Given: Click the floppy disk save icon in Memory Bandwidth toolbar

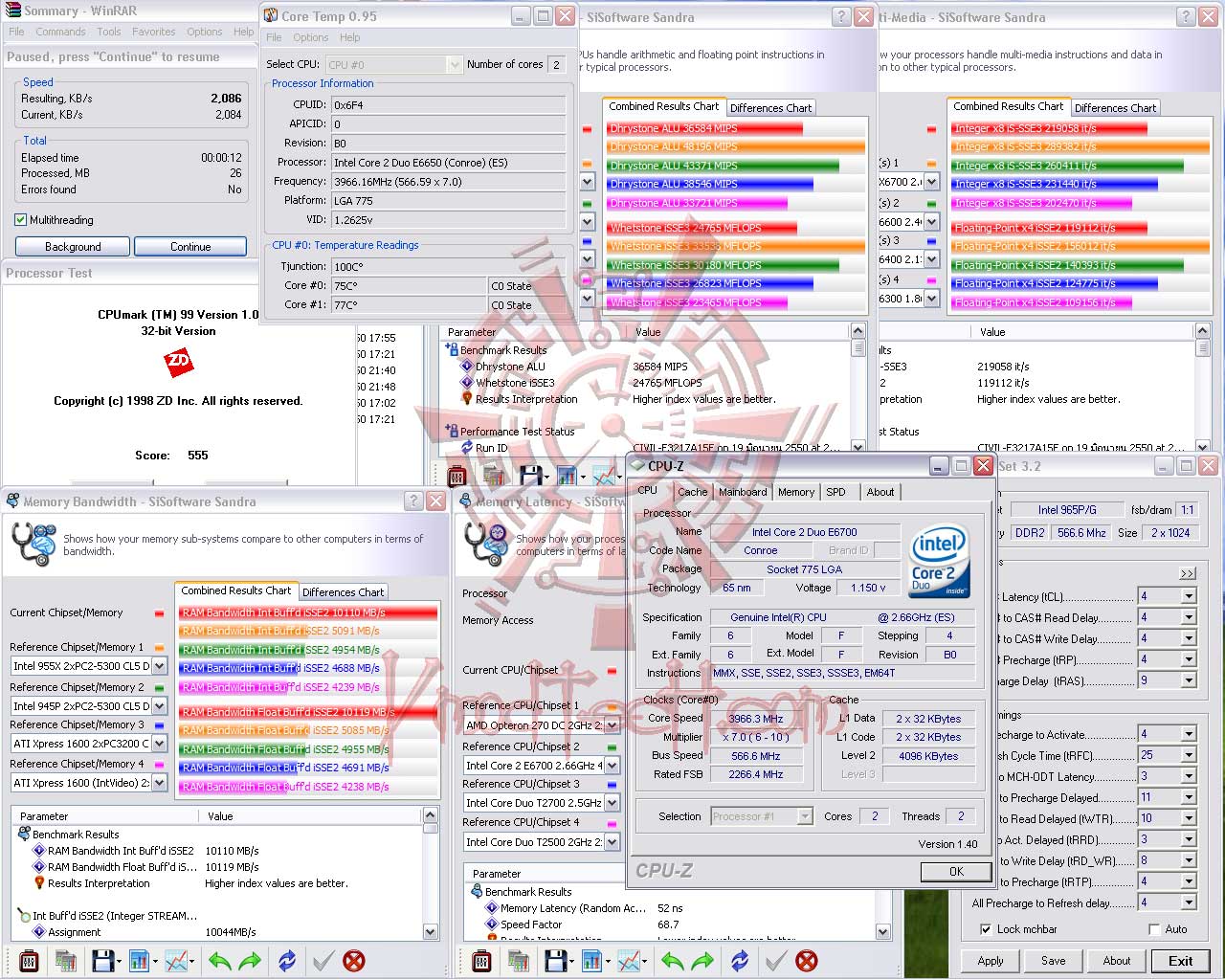Looking at the screenshot, I should (x=102, y=960).
